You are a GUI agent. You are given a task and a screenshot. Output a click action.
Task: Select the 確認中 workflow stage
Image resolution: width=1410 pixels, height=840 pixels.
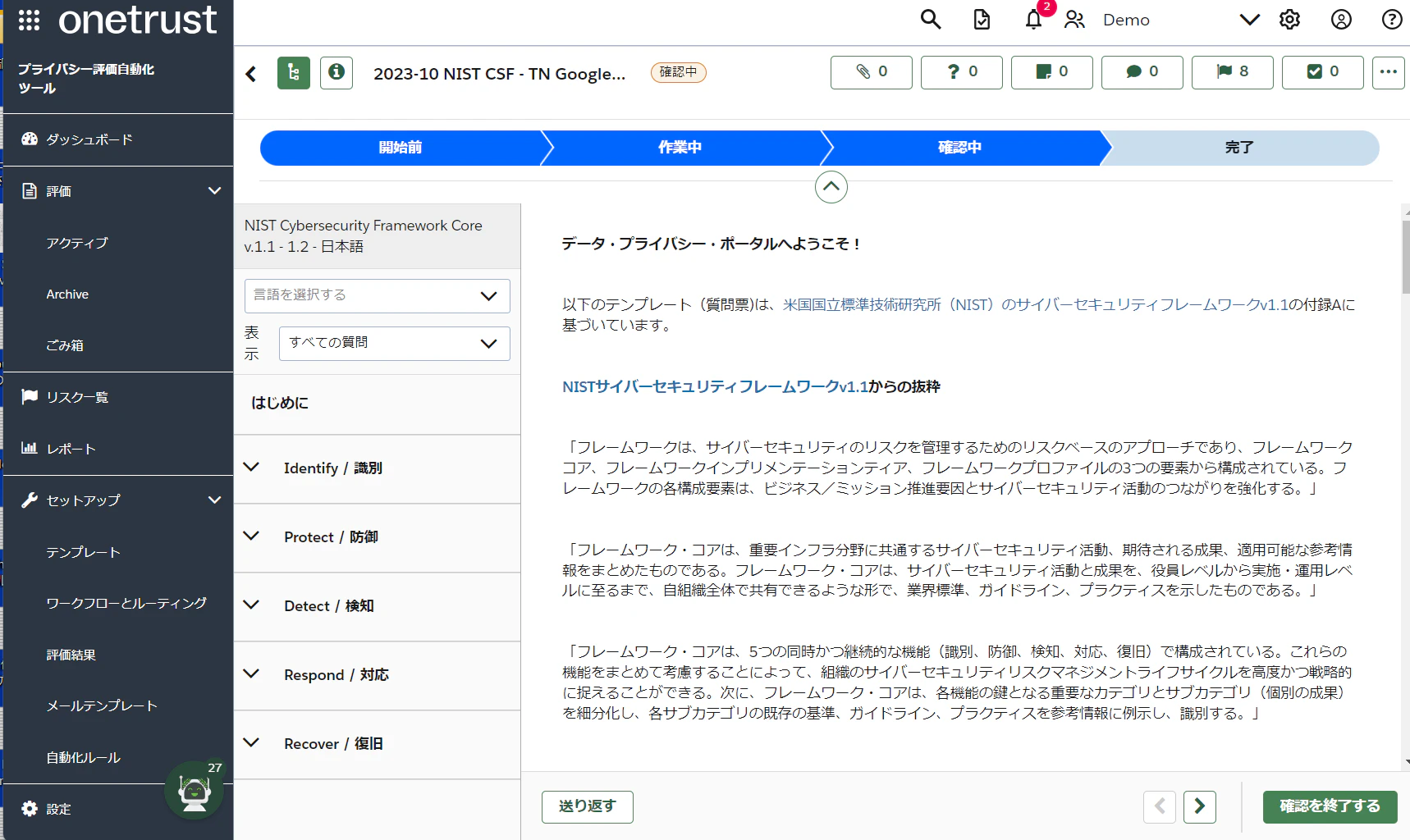click(x=960, y=148)
